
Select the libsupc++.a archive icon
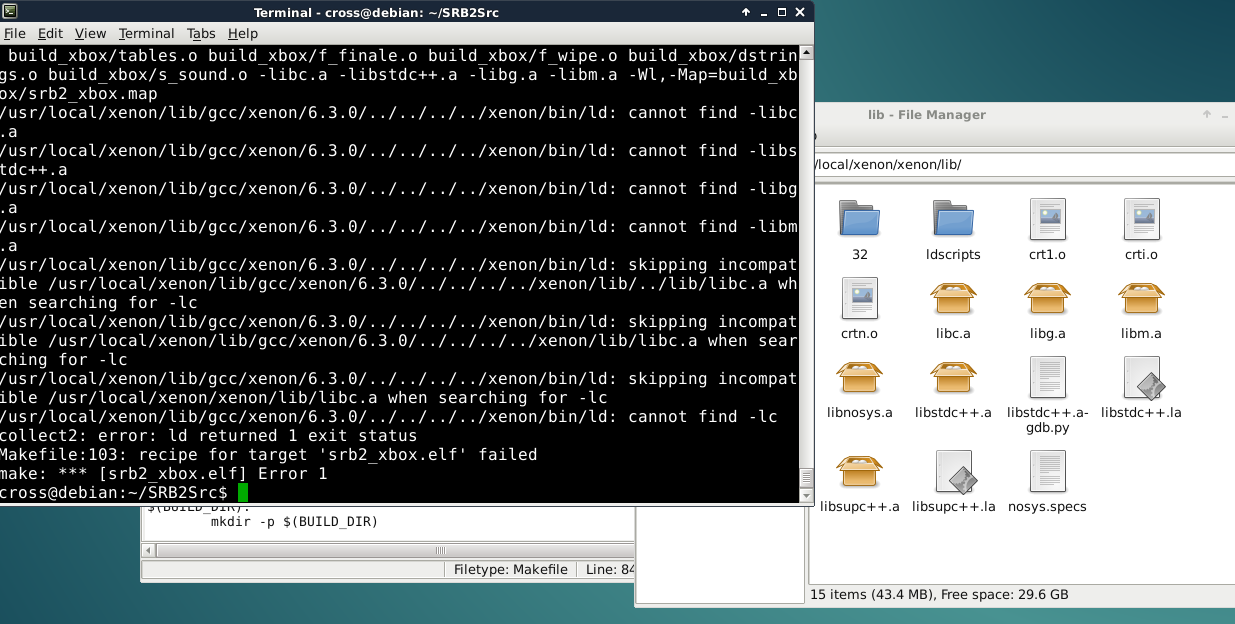pyautogui.click(x=860, y=471)
